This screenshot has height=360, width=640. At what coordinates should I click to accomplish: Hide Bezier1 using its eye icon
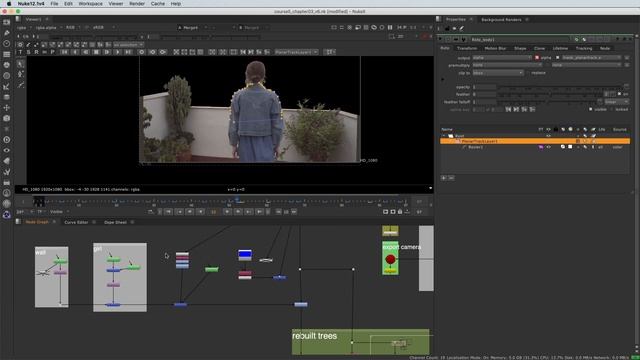549,147
